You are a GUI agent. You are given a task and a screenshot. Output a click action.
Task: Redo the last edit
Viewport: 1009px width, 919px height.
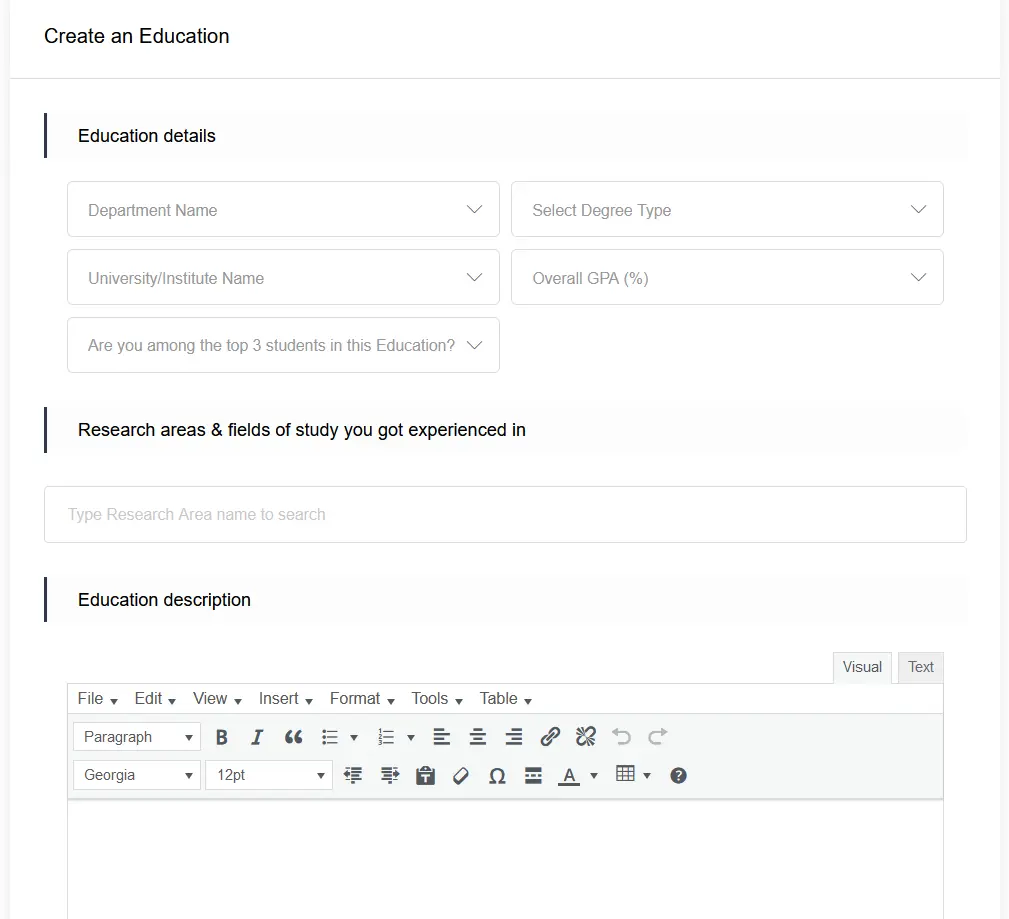658,737
